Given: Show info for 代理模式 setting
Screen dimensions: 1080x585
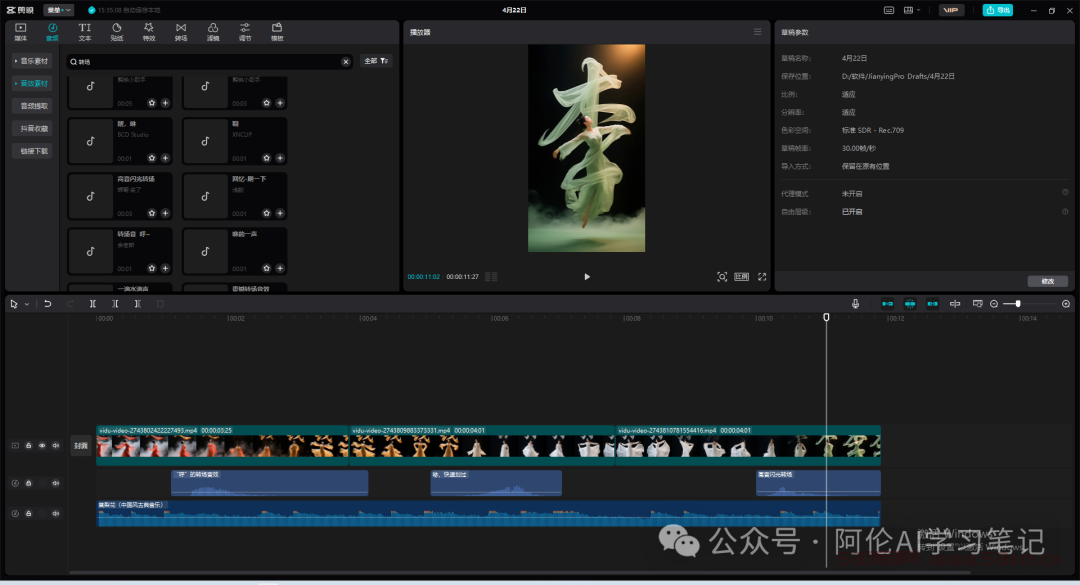Looking at the screenshot, I should (x=1065, y=193).
